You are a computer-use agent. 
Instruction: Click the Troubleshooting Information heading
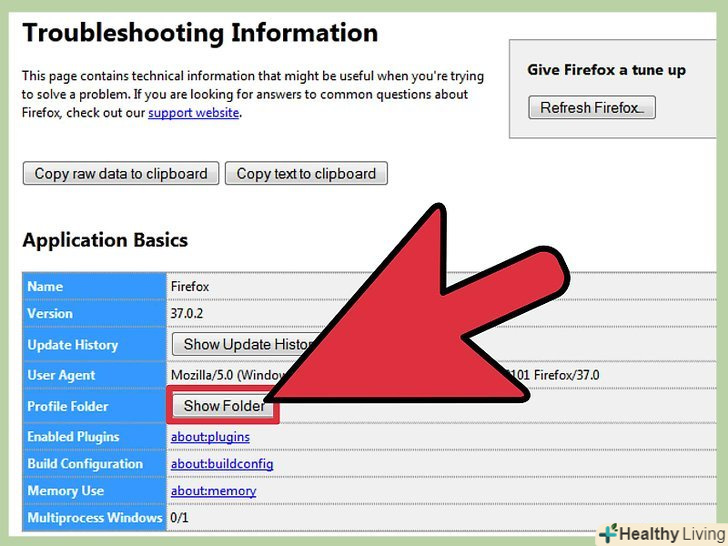200,33
